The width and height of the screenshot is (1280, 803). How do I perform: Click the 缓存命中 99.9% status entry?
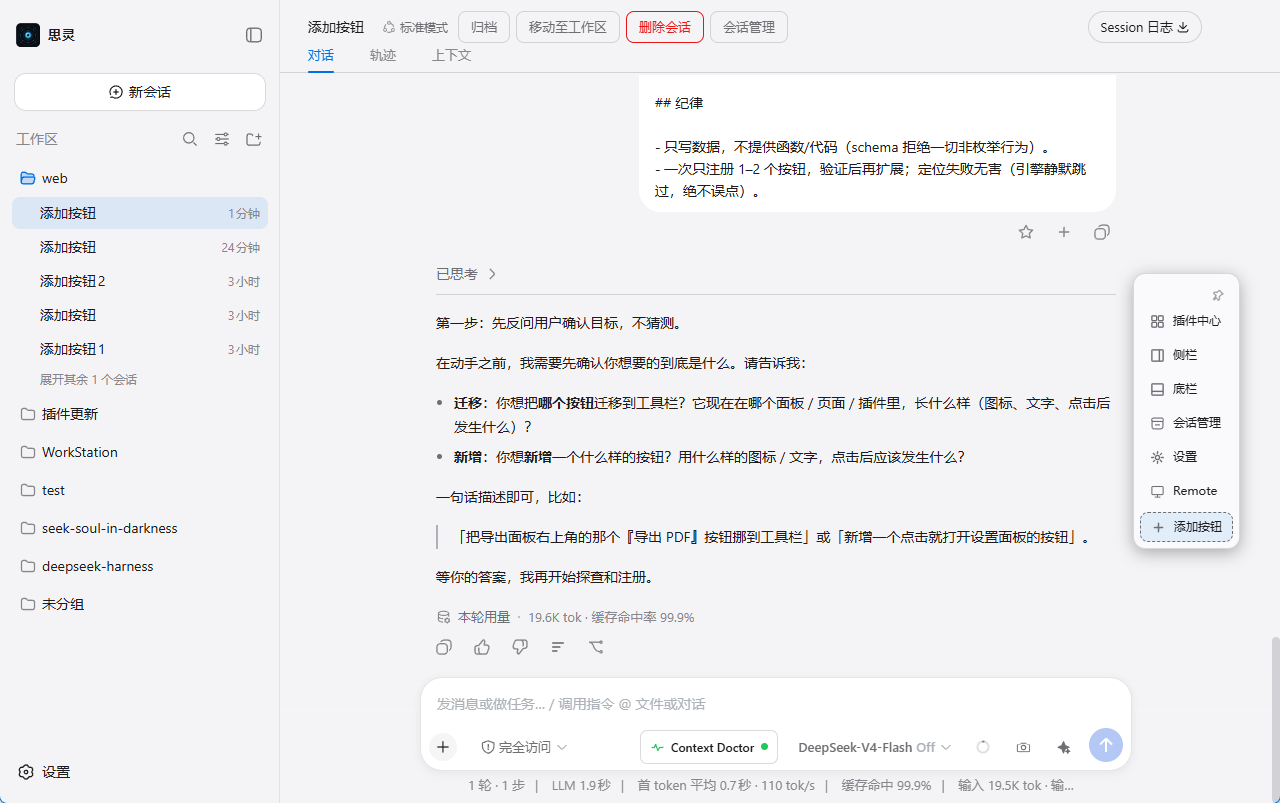pos(886,786)
